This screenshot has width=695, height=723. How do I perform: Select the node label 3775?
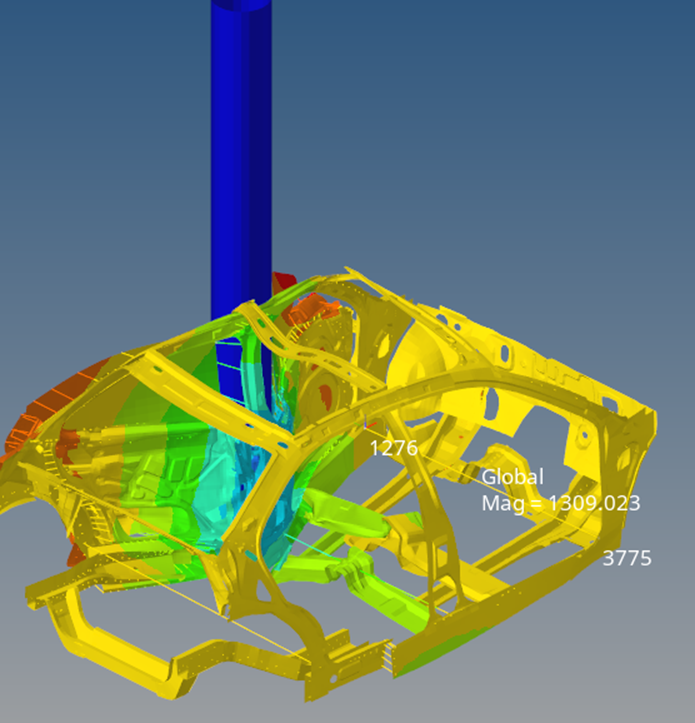point(627,558)
